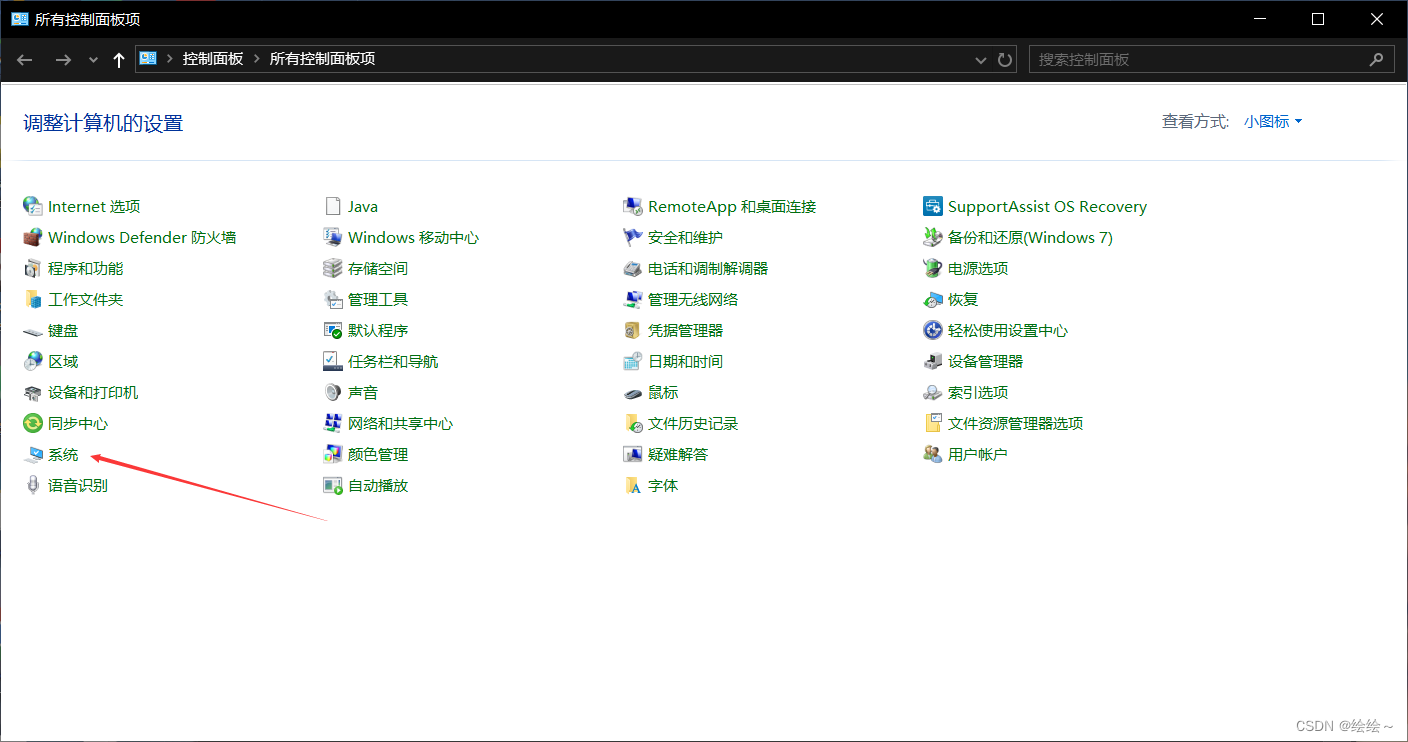The height and width of the screenshot is (742, 1408).
Task: Click the 设备和打印机 printer icon
Action: pyautogui.click(x=32, y=392)
